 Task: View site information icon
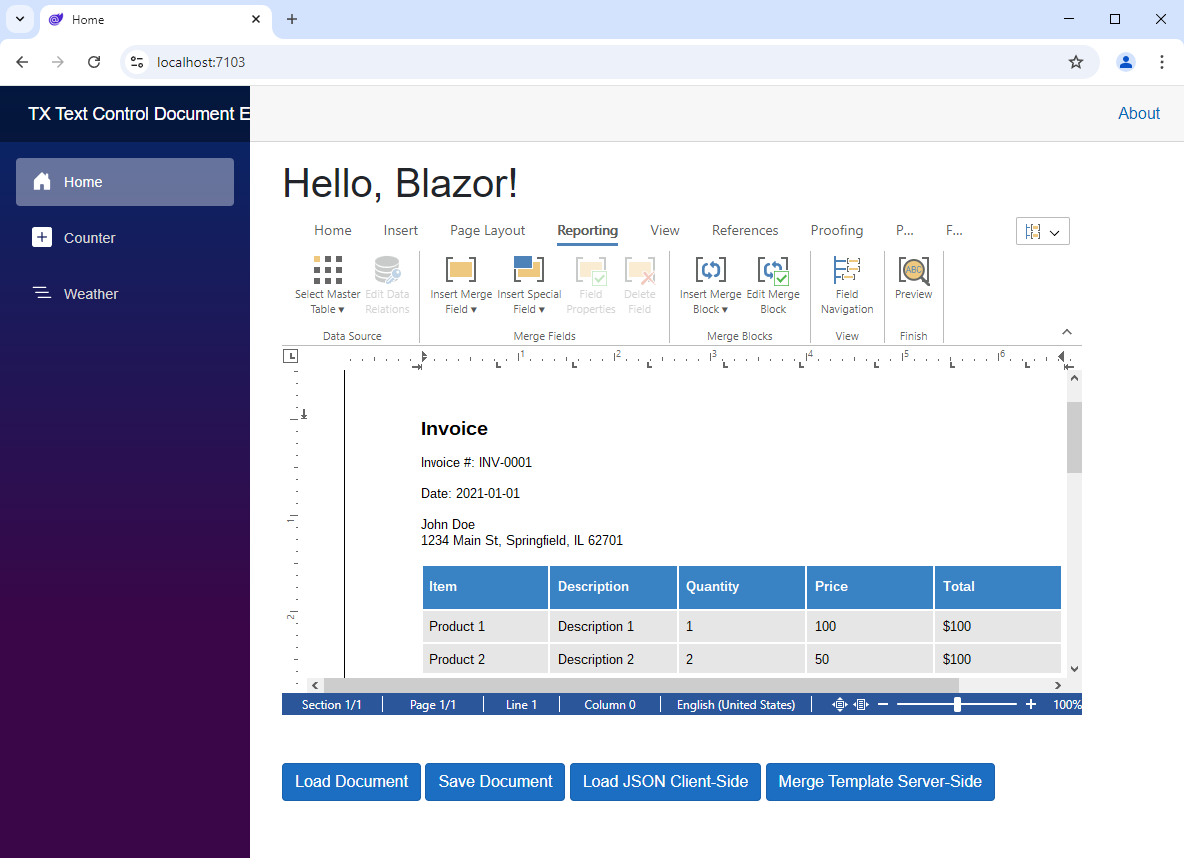(137, 62)
